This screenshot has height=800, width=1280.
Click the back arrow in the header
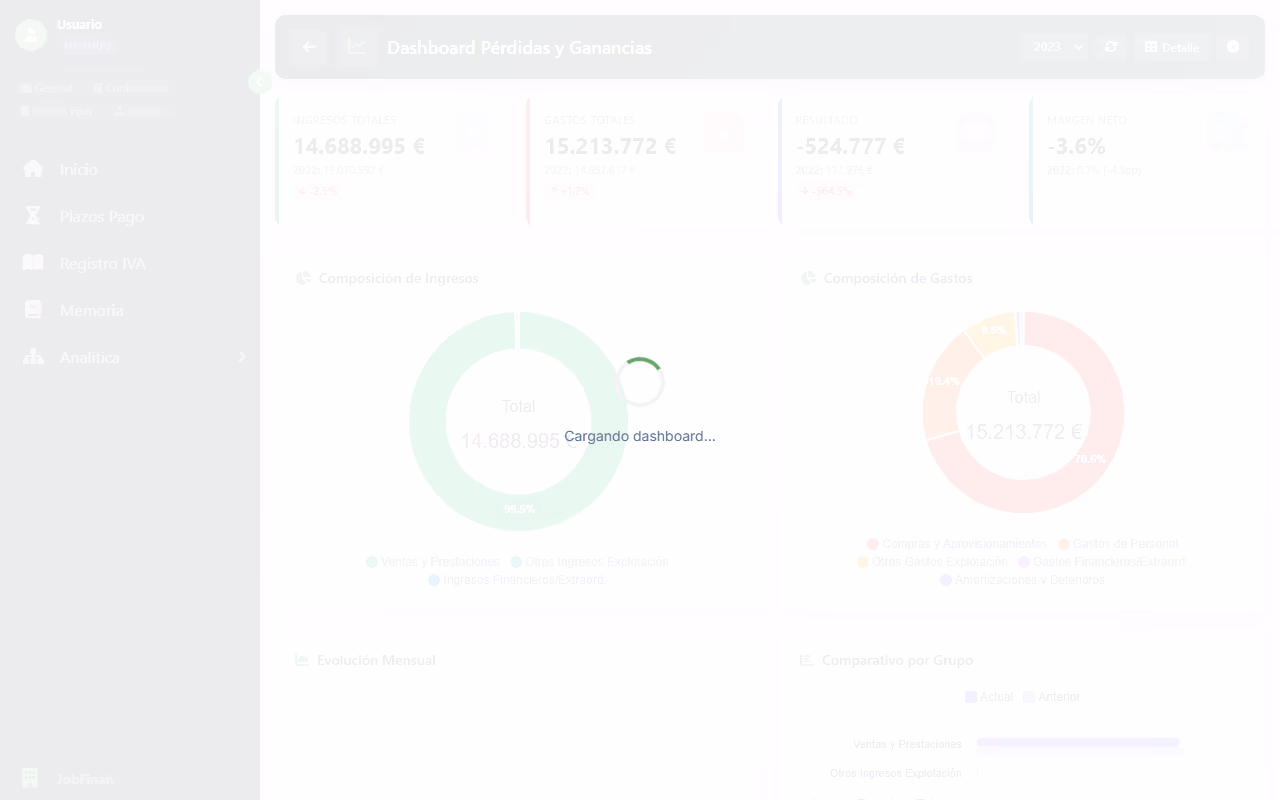310,47
